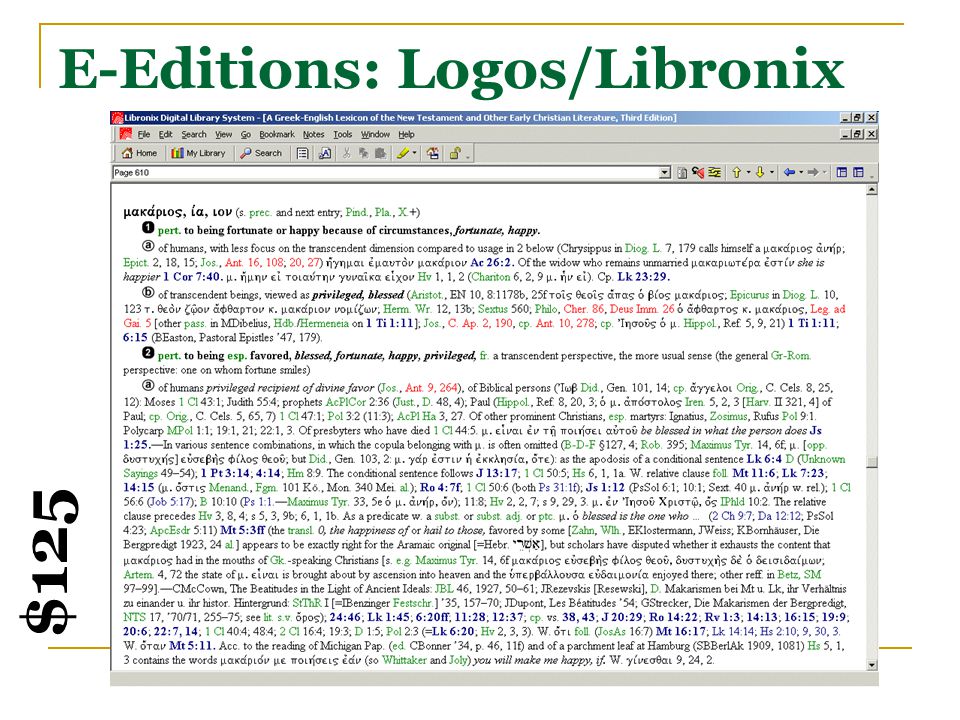Follow the 'Lk 23:29' reference link
The height and width of the screenshot is (720, 960).
pyautogui.click(x=643, y=276)
